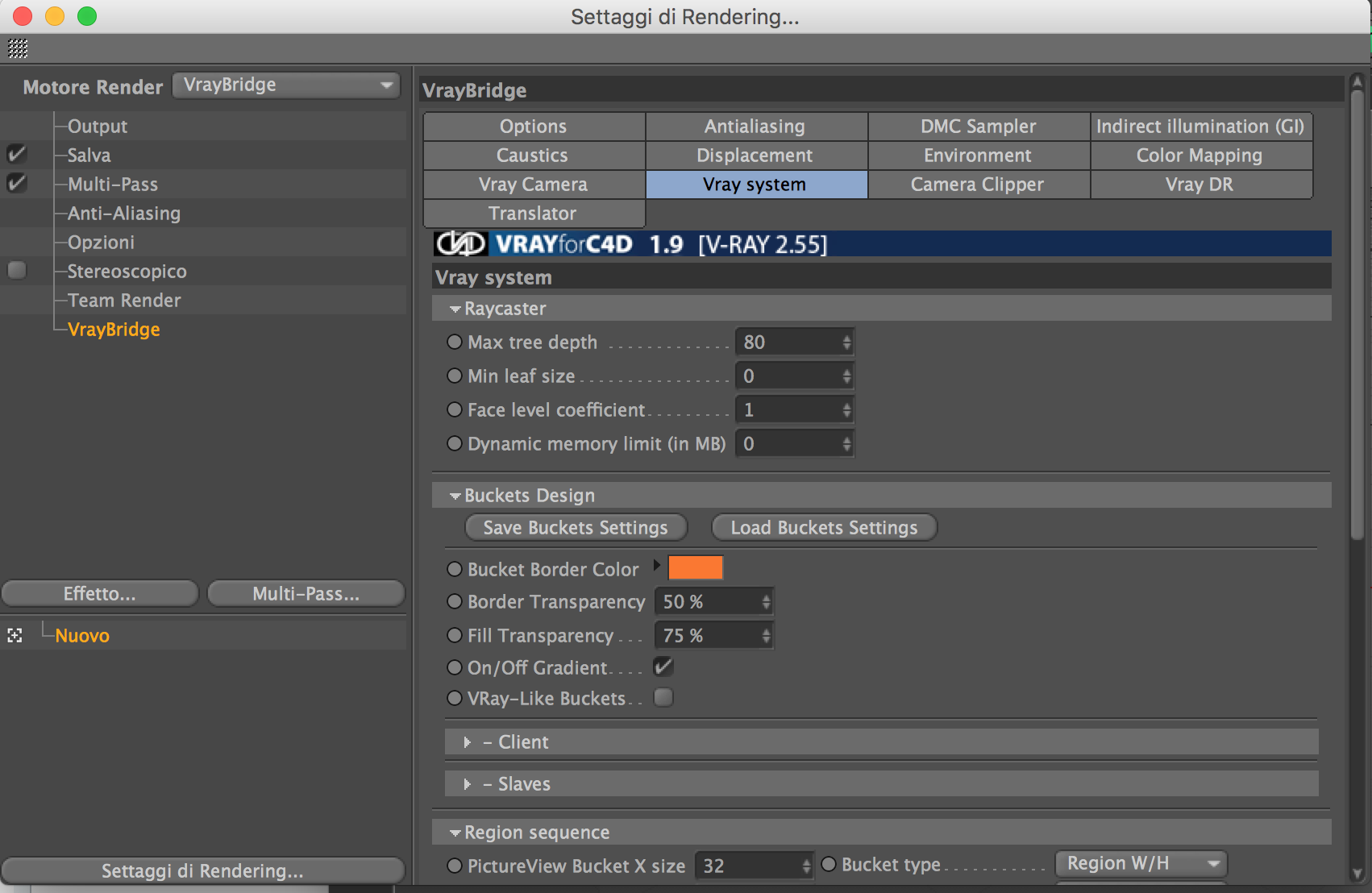
Task: Collapse the Region sequence section
Action: click(455, 833)
